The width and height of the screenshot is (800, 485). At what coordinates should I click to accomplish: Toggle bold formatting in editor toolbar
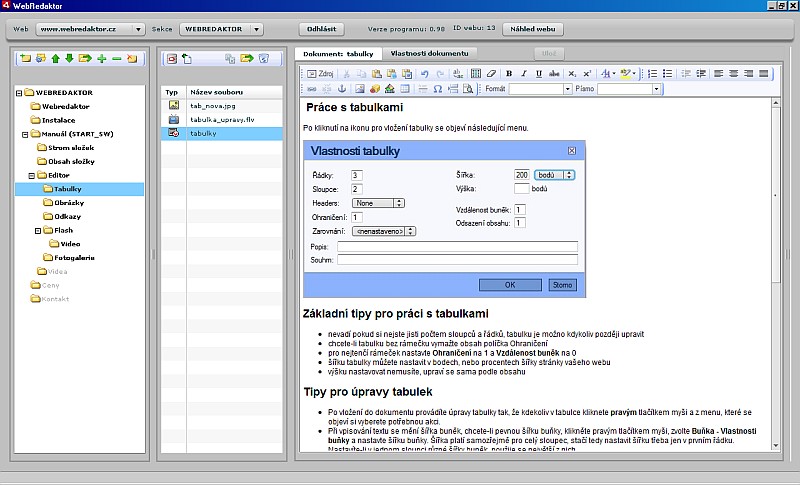(508, 73)
